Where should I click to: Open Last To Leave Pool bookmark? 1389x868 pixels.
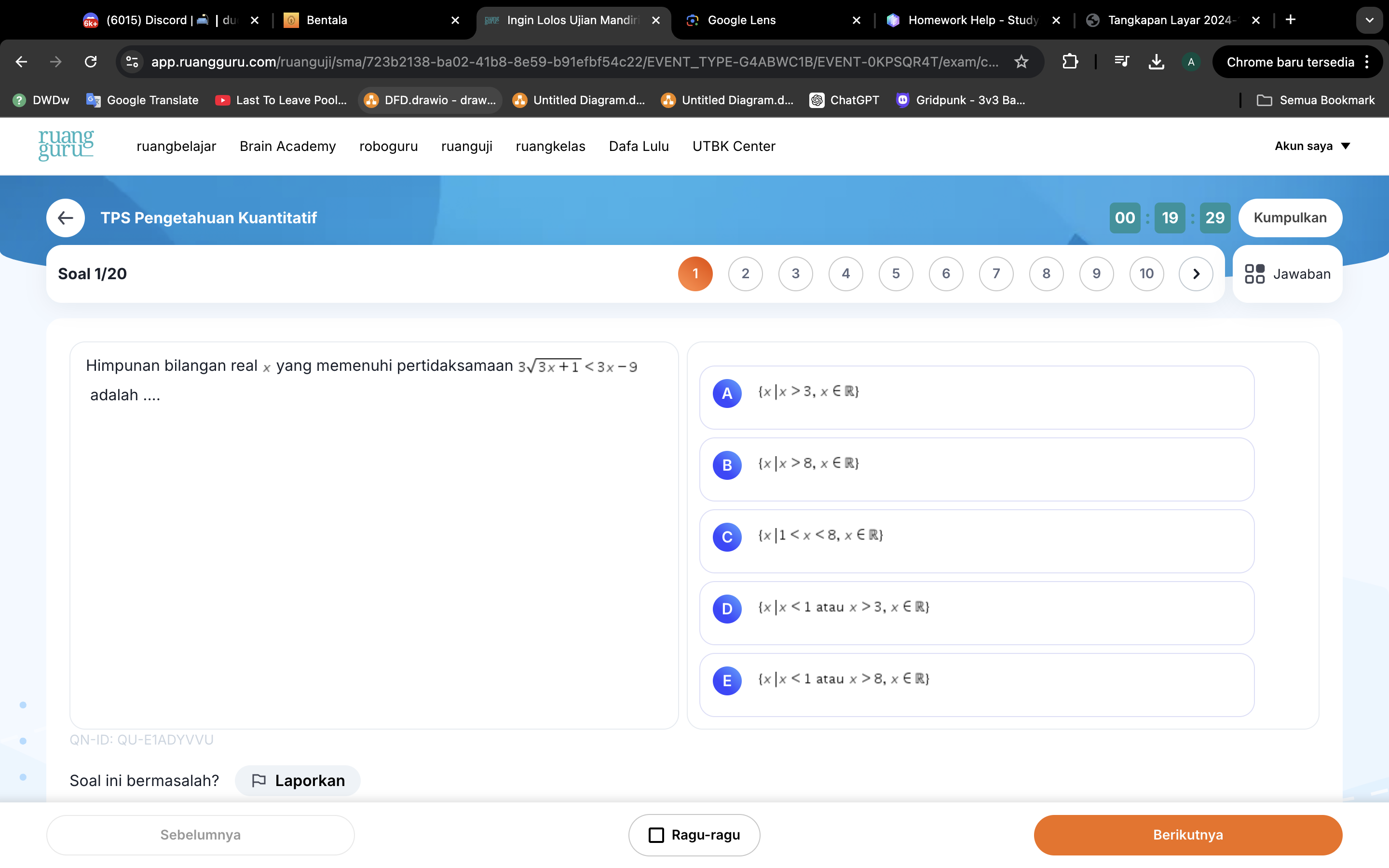click(281, 100)
